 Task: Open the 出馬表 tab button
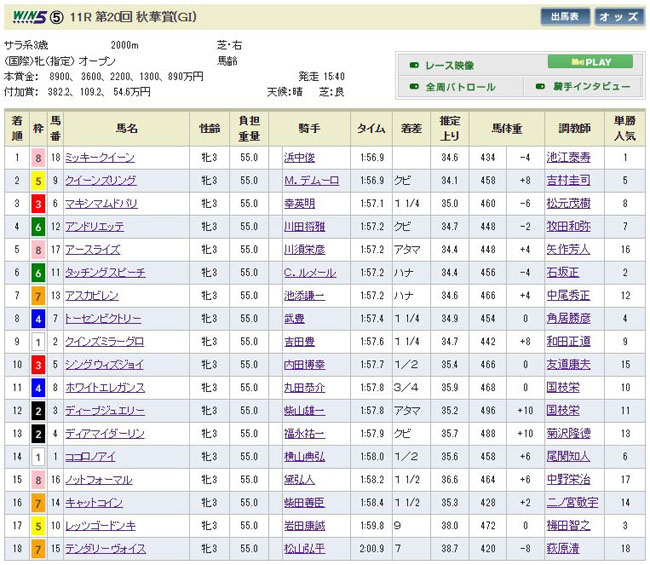565,17
